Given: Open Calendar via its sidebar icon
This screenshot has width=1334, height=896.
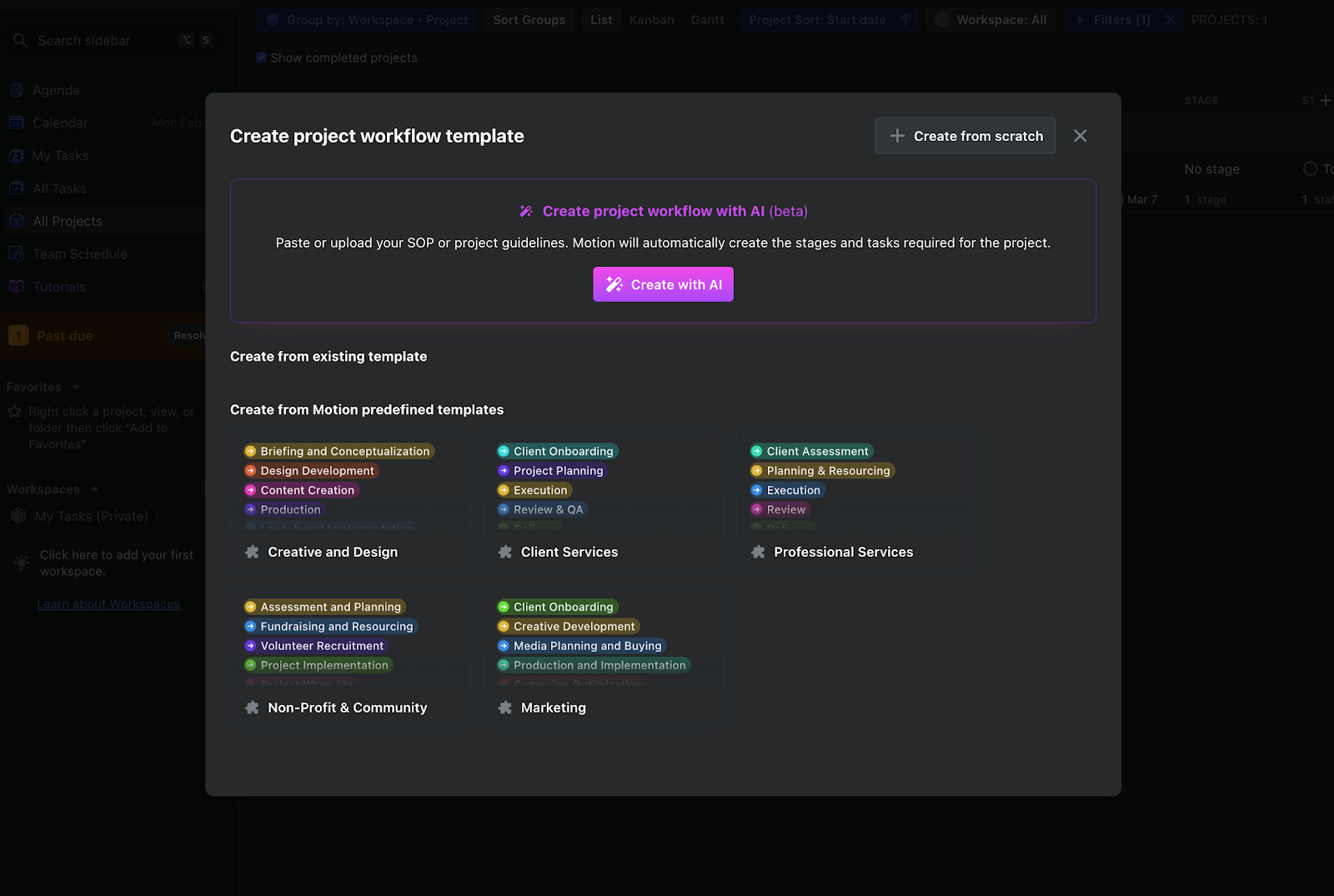Looking at the screenshot, I should [x=17, y=123].
